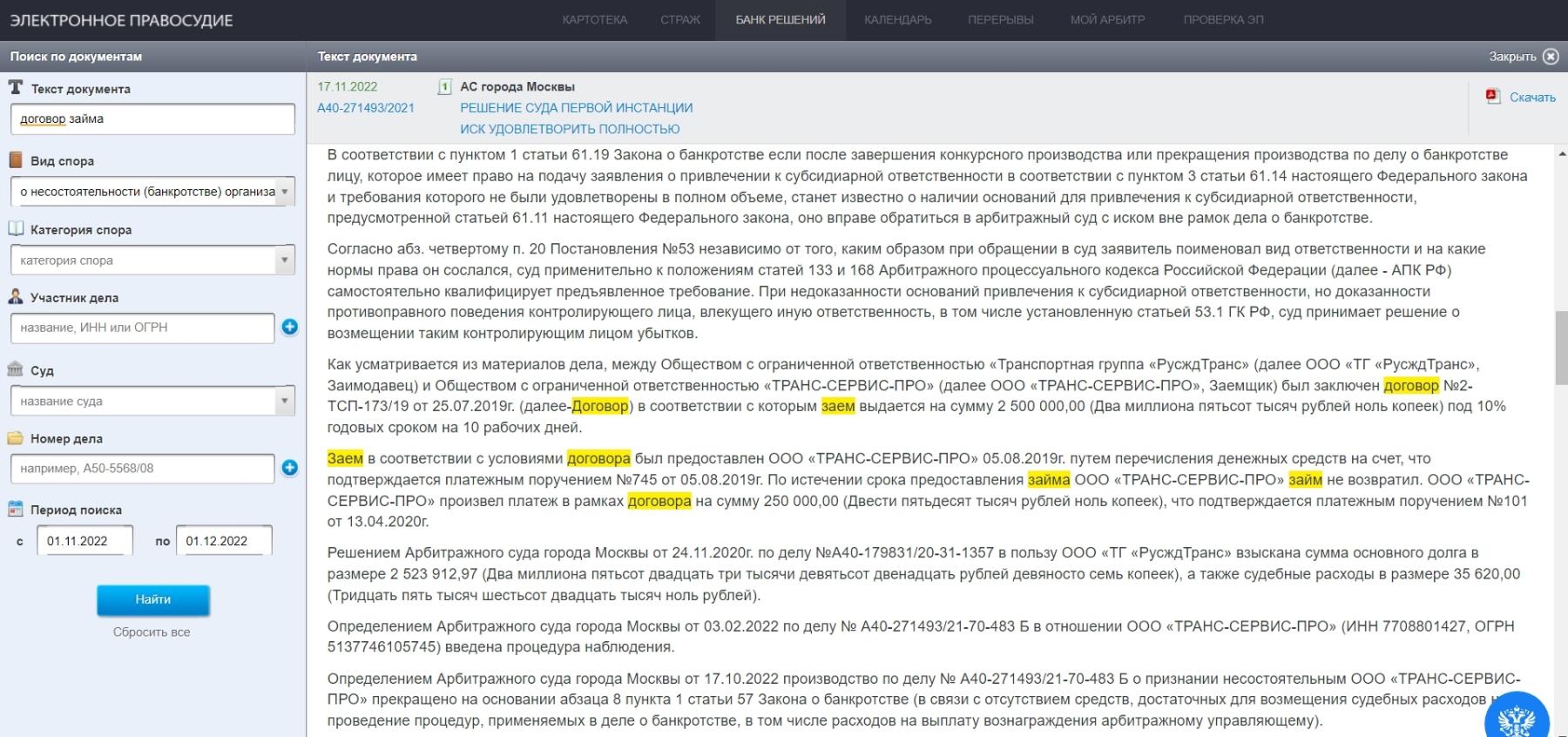Open Решение суда первой инстанции link
The height and width of the screenshot is (737, 1568).
click(x=577, y=108)
